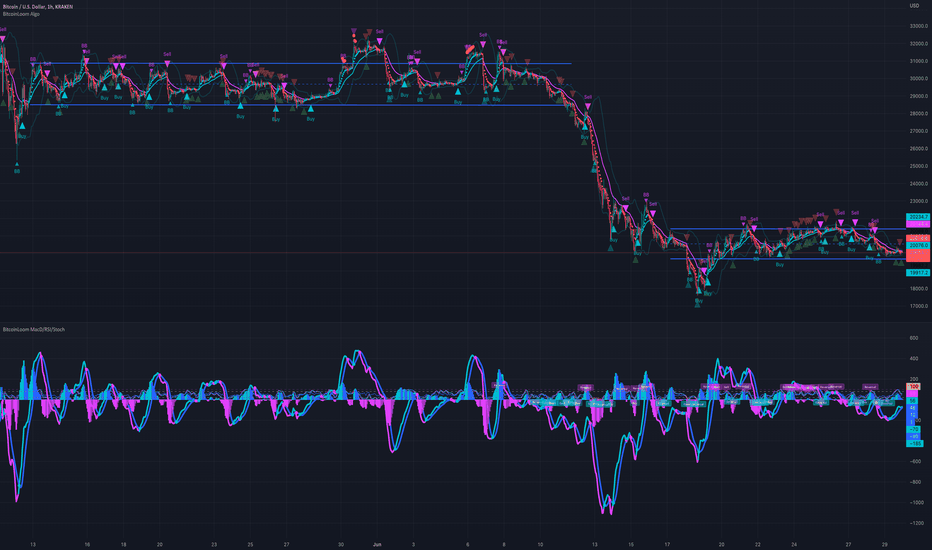Click the cyan 20234.7 price tag
This screenshot has height=550, width=932.
(918, 217)
